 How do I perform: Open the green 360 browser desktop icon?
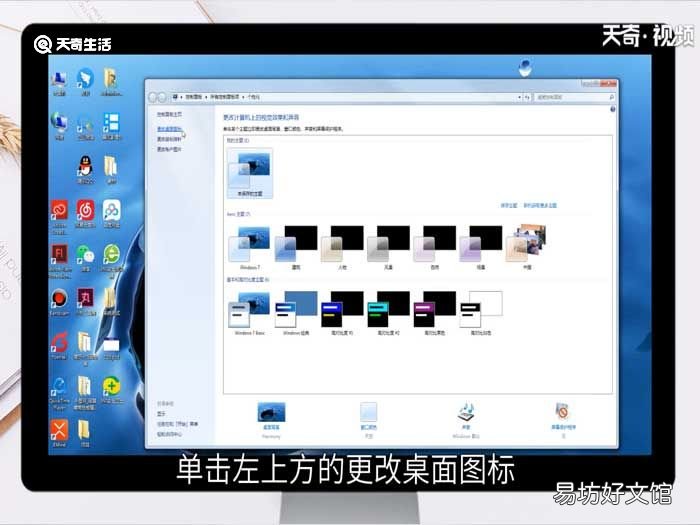click(x=111, y=261)
